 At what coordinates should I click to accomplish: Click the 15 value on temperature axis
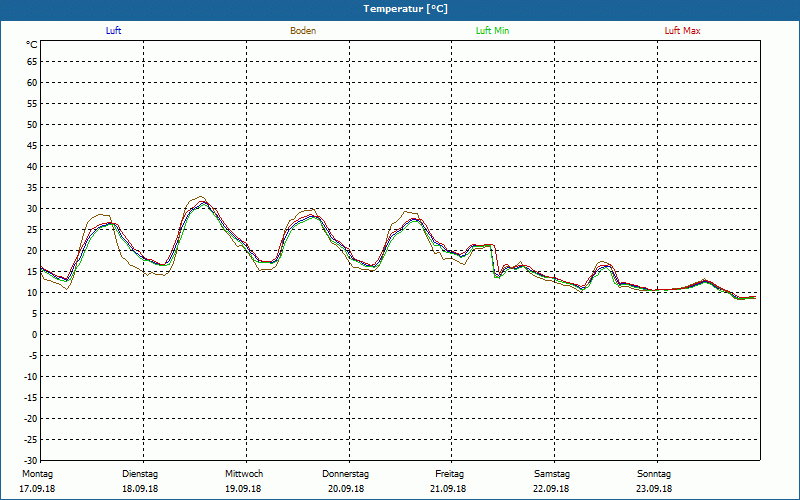pos(32,272)
